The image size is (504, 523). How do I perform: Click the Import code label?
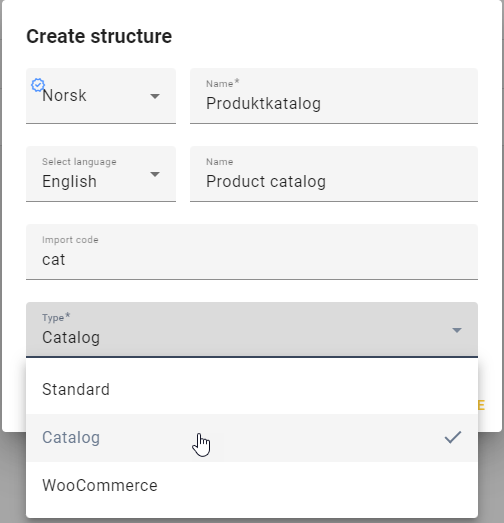pos(70,240)
